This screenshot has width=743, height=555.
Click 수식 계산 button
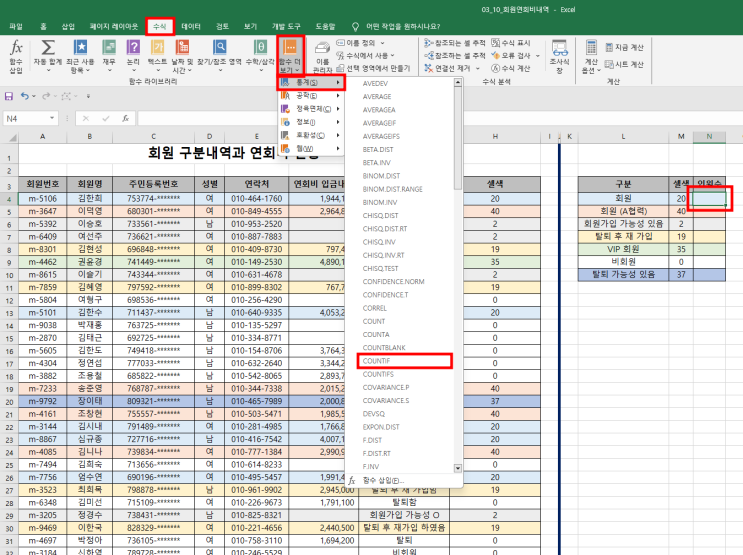coord(511,68)
